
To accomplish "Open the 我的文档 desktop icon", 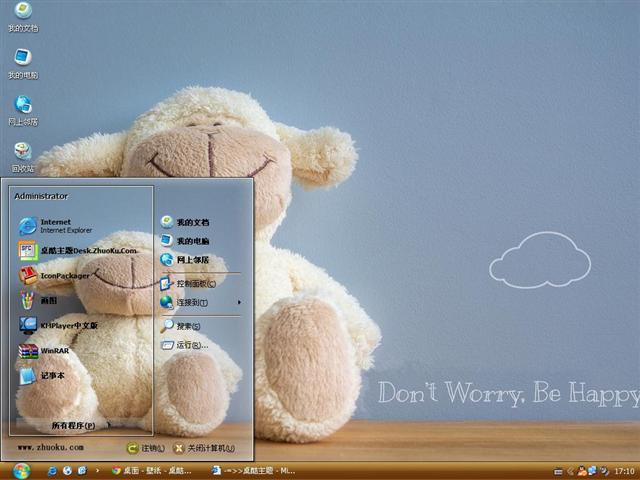I will coord(23,17).
